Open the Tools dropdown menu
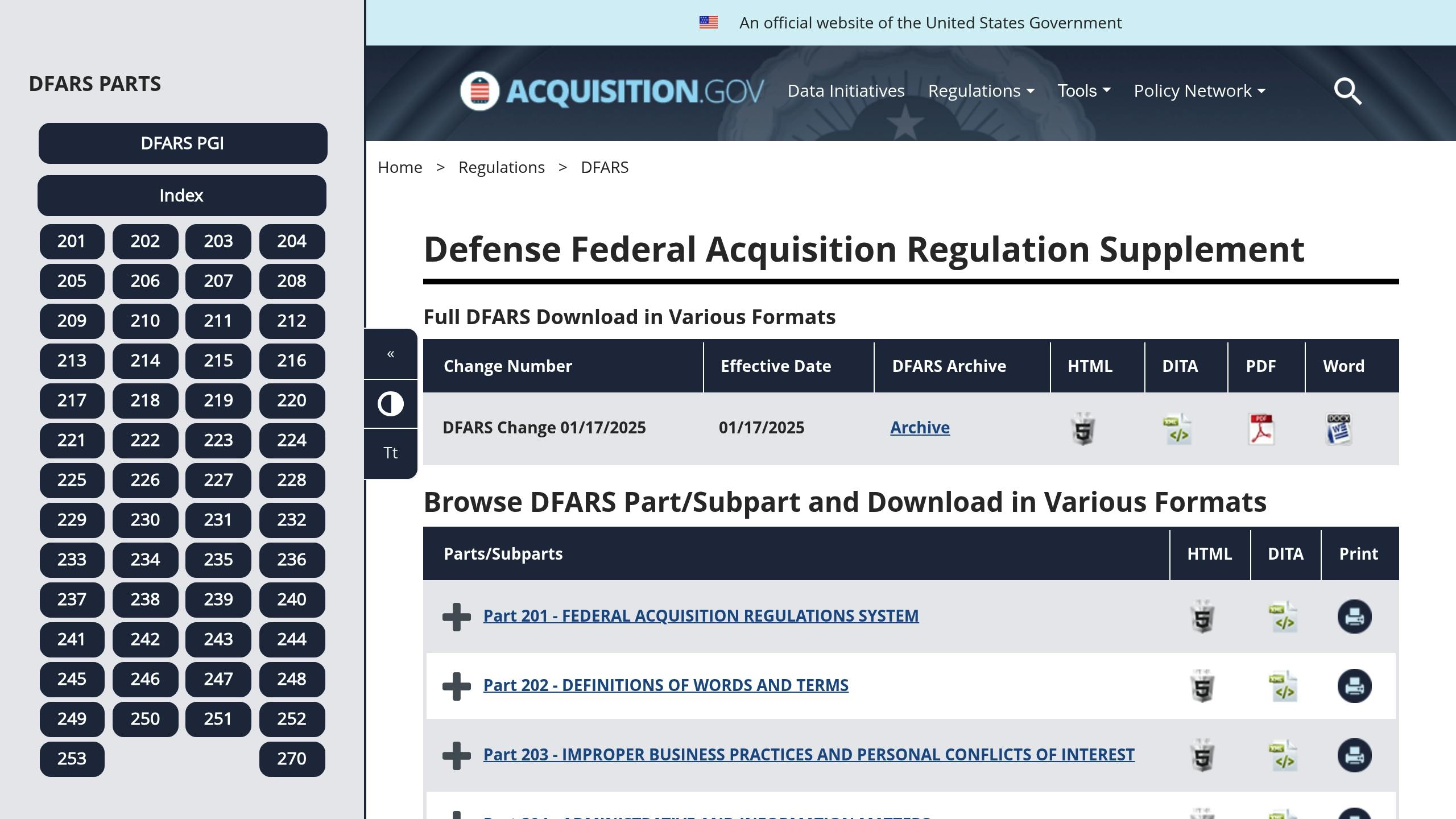The image size is (1456, 819). (x=1083, y=91)
